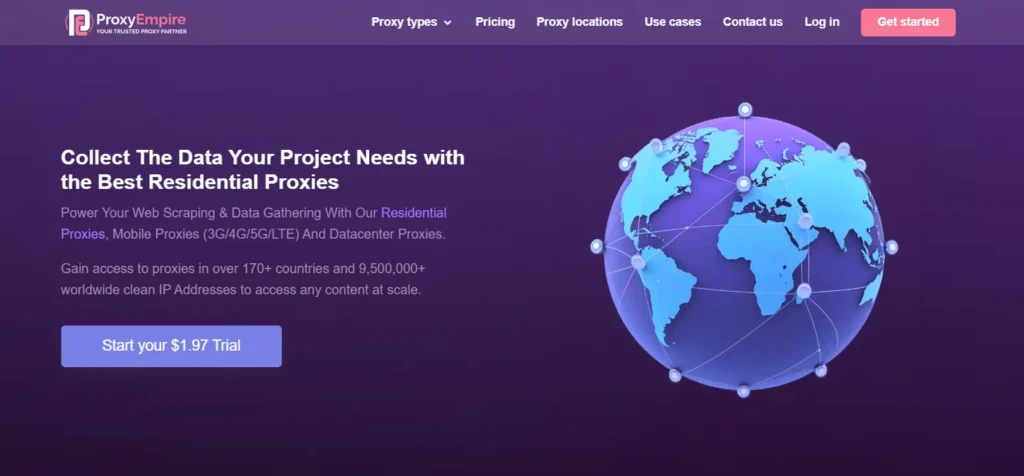Viewport: 1024px width, 476px height.
Task: Click the pin on the globe's far right edge
Action: [x=891, y=246]
